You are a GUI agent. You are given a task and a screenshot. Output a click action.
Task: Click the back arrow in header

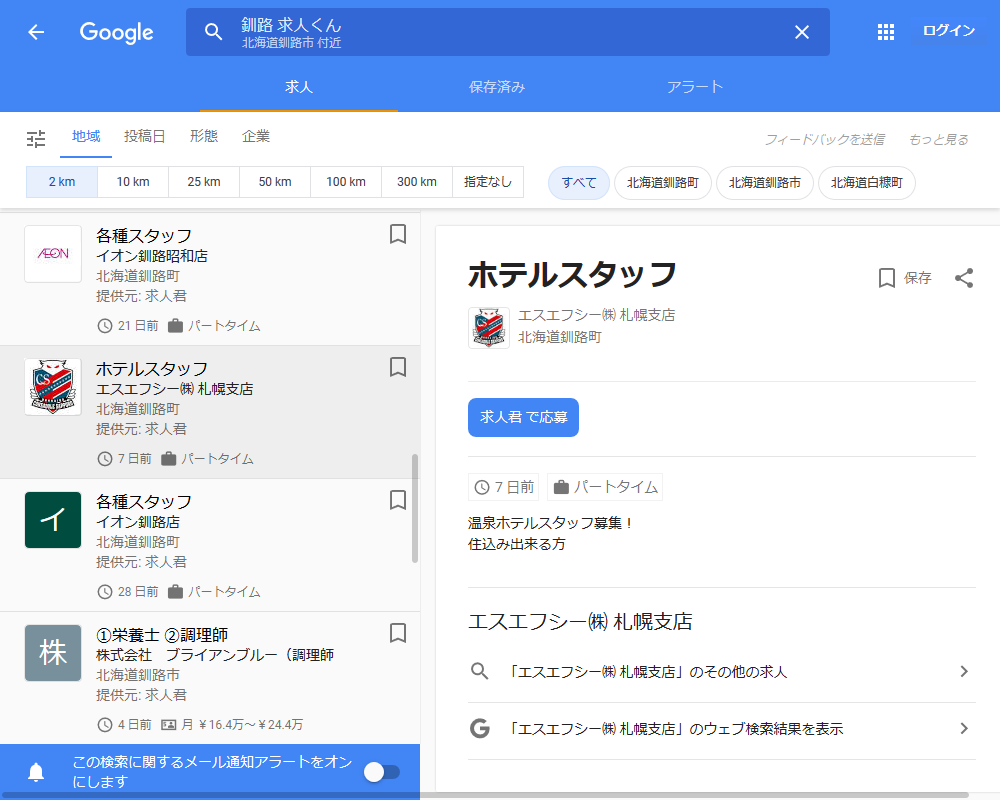(x=36, y=32)
